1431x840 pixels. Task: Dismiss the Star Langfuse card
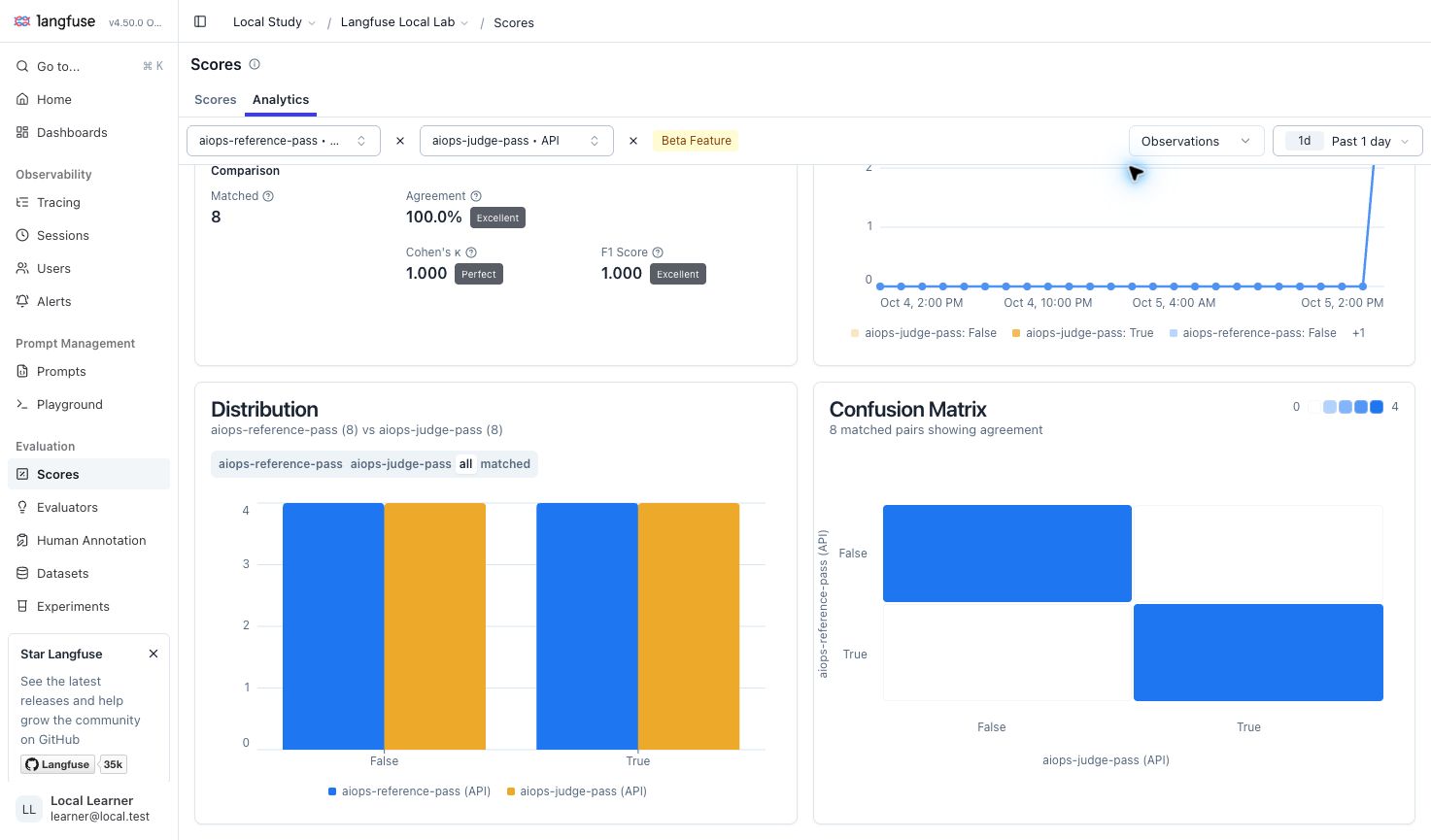click(153, 654)
